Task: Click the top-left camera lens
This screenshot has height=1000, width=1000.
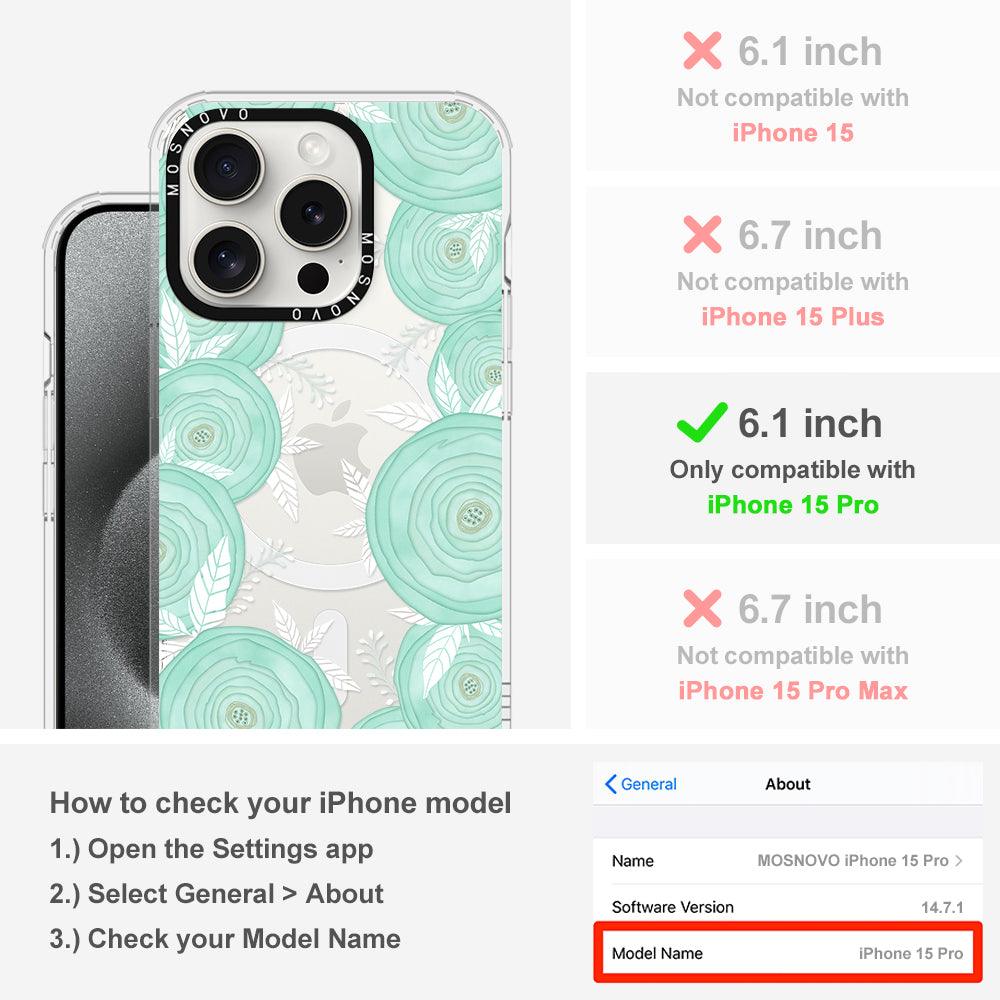Action: point(226,168)
